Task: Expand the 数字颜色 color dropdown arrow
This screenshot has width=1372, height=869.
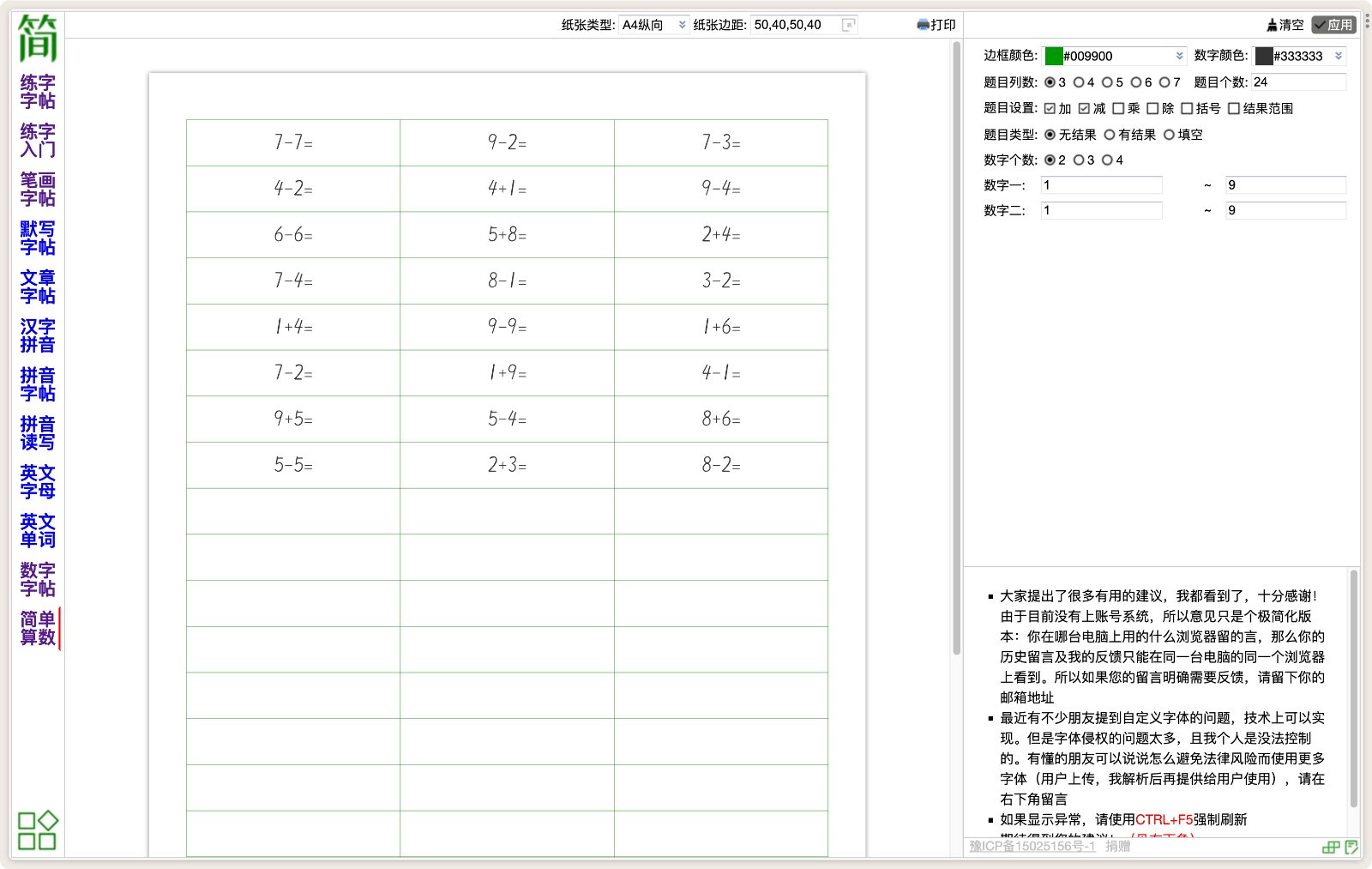Action: 1338,56
